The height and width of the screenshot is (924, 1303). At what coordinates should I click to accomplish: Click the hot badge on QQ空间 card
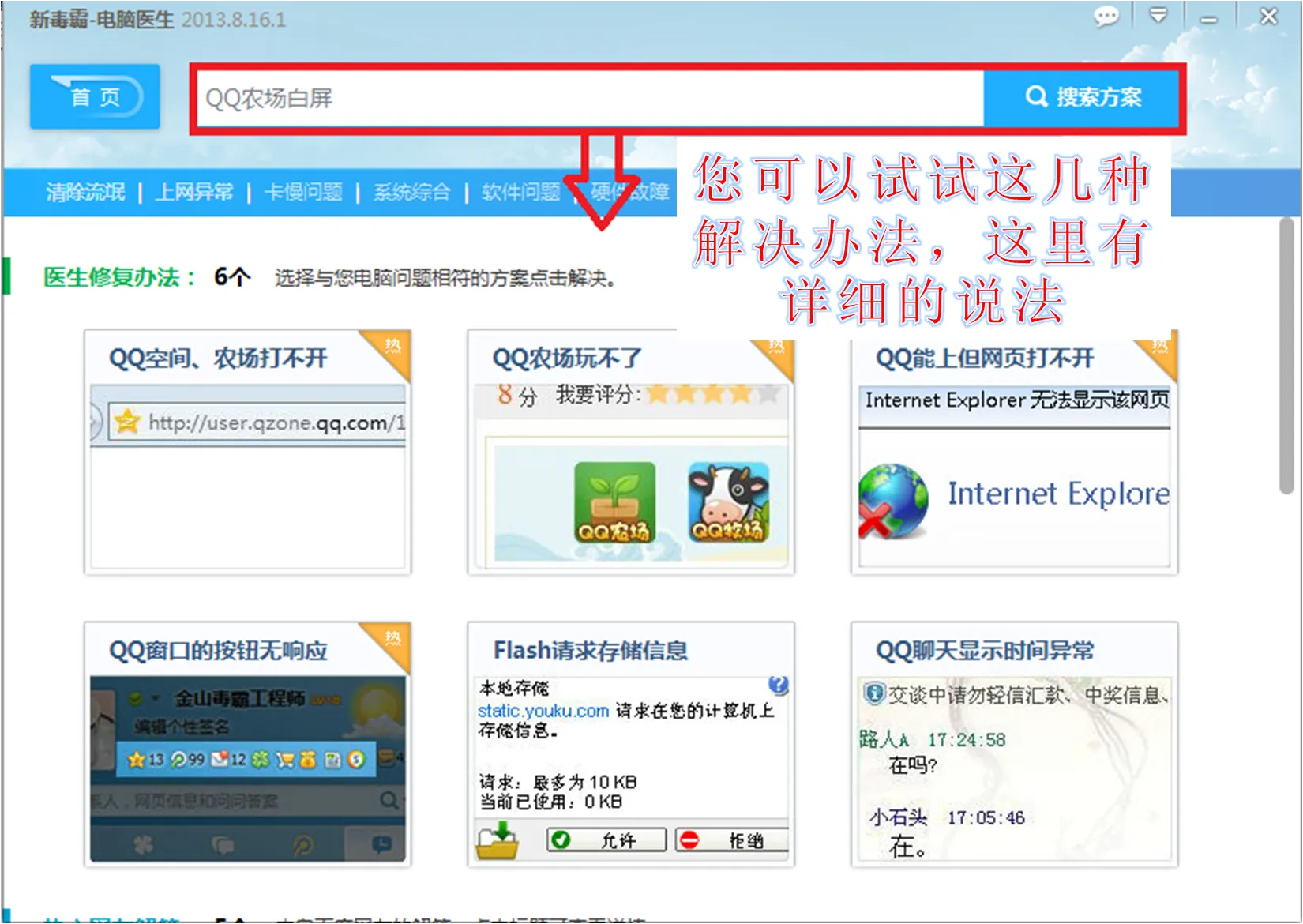click(x=392, y=347)
